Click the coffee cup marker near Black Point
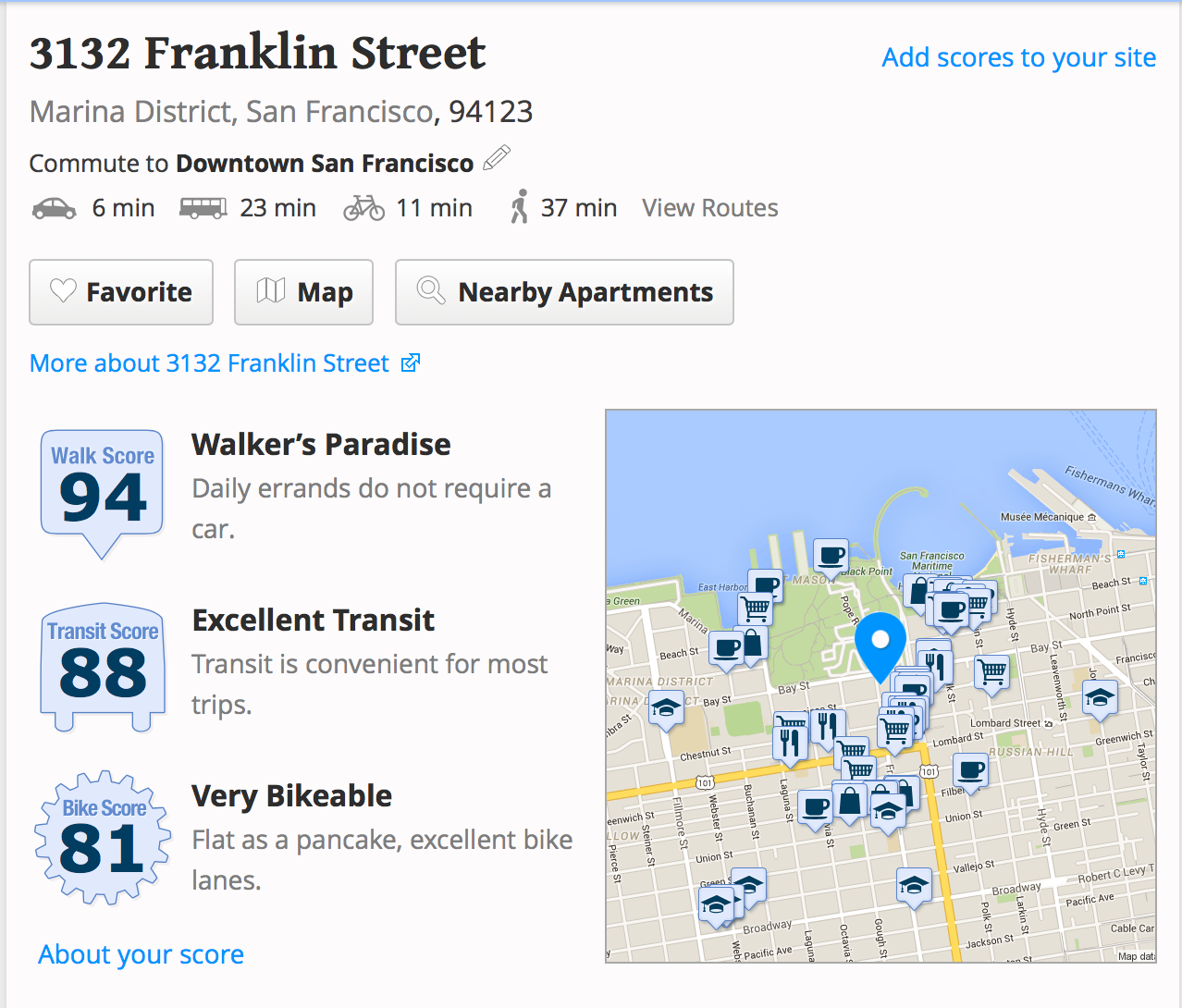The height and width of the screenshot is (1008, 1182). 831,557
